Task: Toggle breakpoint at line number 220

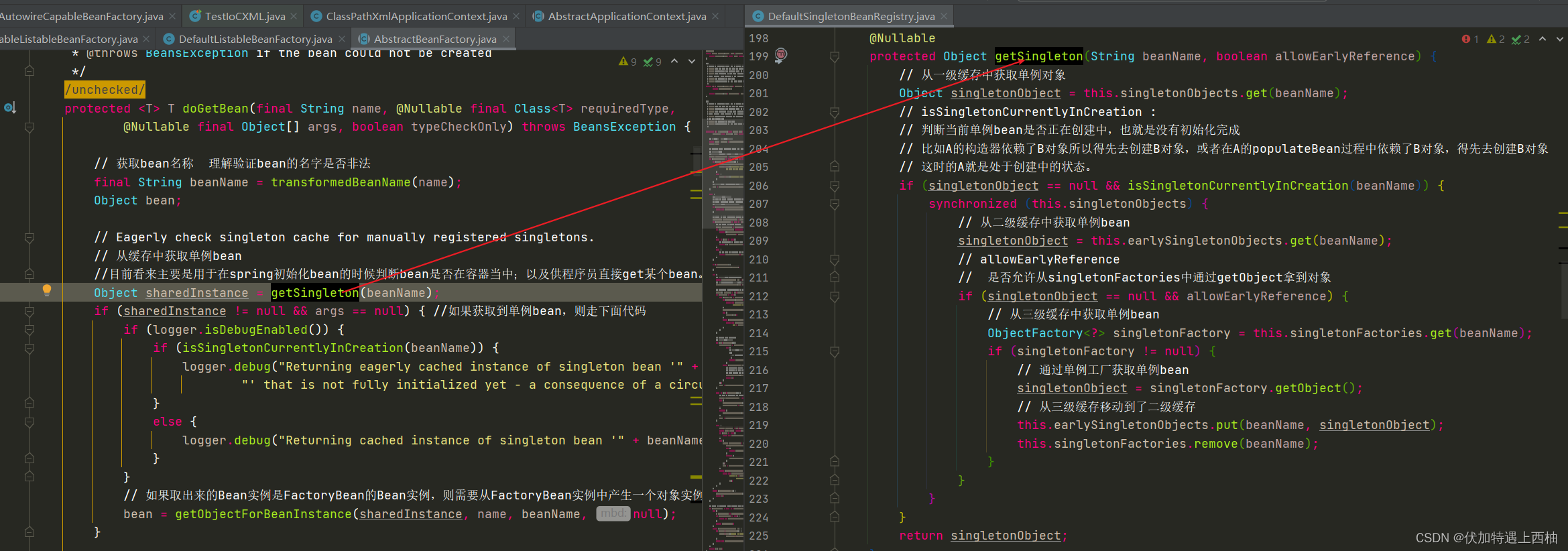Action: pos(759,444)
